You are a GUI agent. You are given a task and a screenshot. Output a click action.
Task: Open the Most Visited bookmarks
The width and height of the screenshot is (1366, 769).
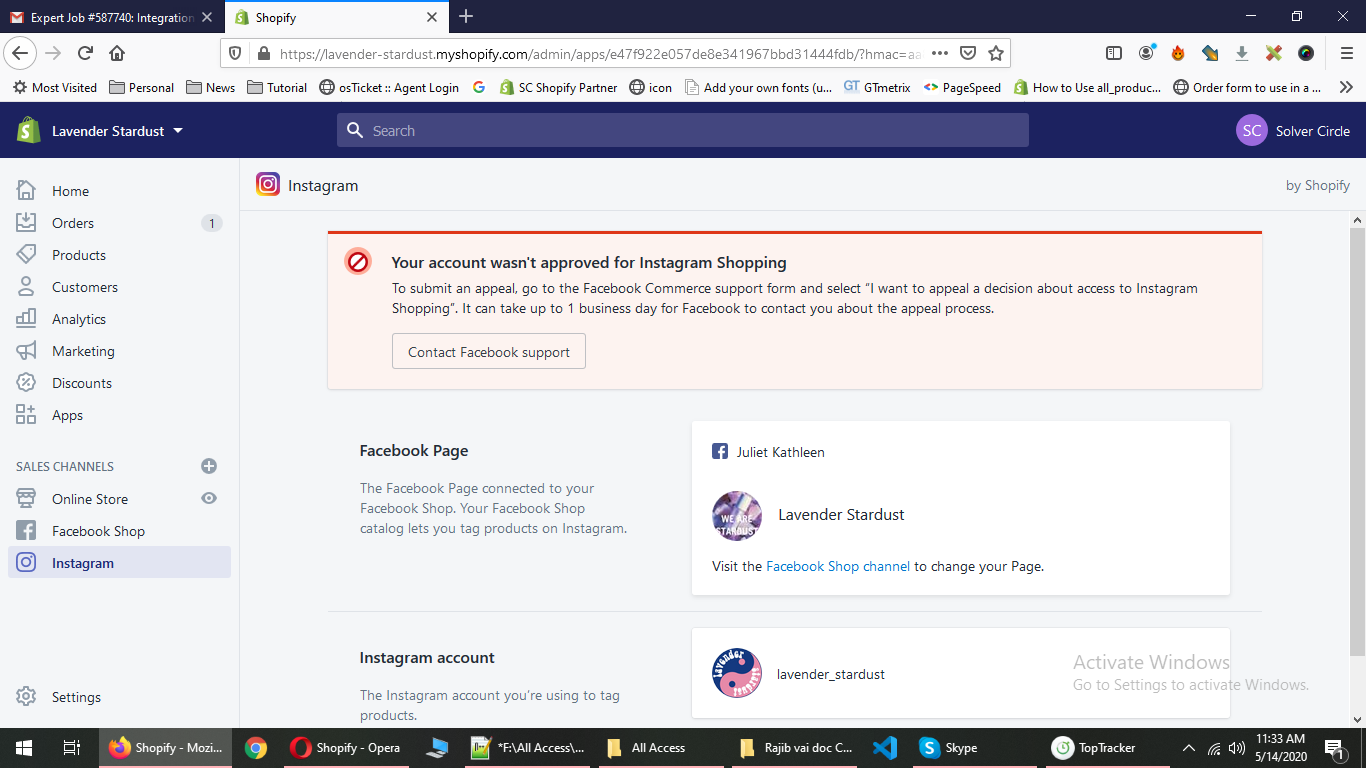click(x=55, y=87)
